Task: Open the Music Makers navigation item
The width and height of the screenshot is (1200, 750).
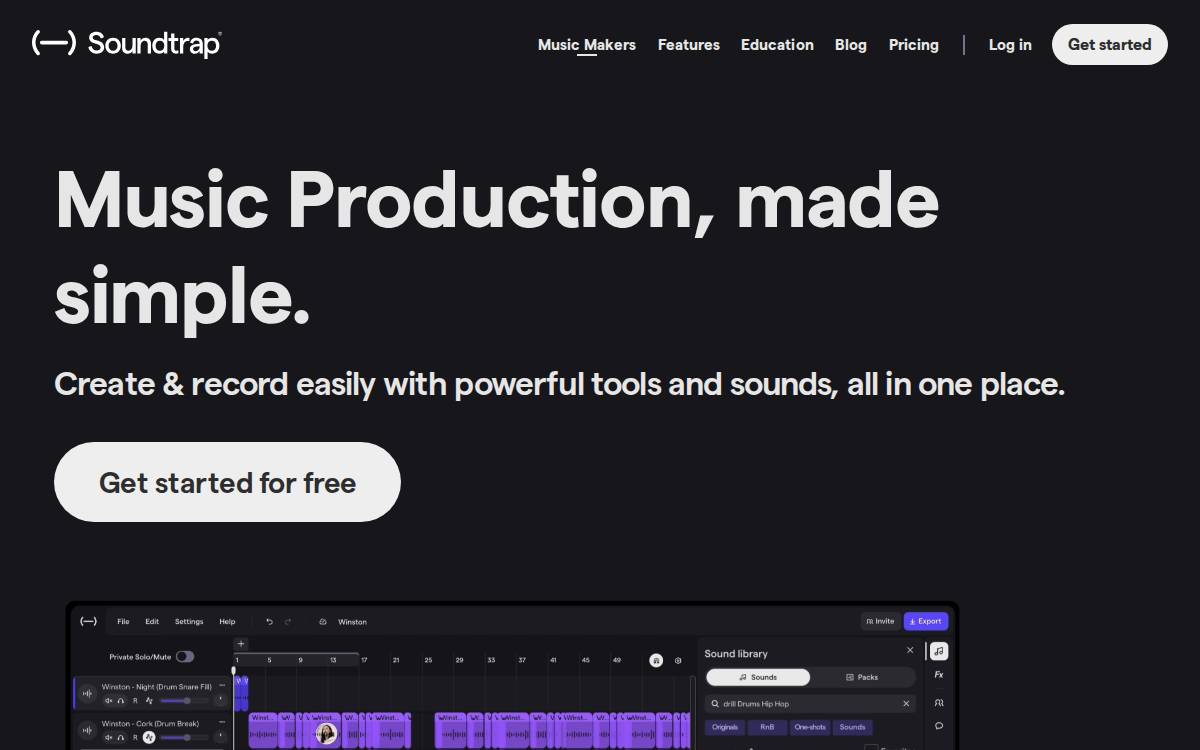Action: click(x=587, y=45)
